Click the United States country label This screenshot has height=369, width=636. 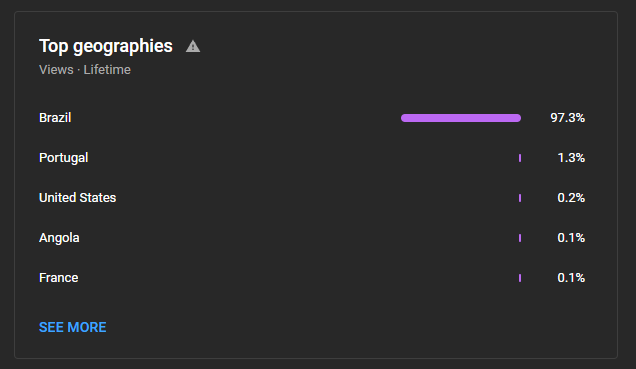click(x=77, y=197)
